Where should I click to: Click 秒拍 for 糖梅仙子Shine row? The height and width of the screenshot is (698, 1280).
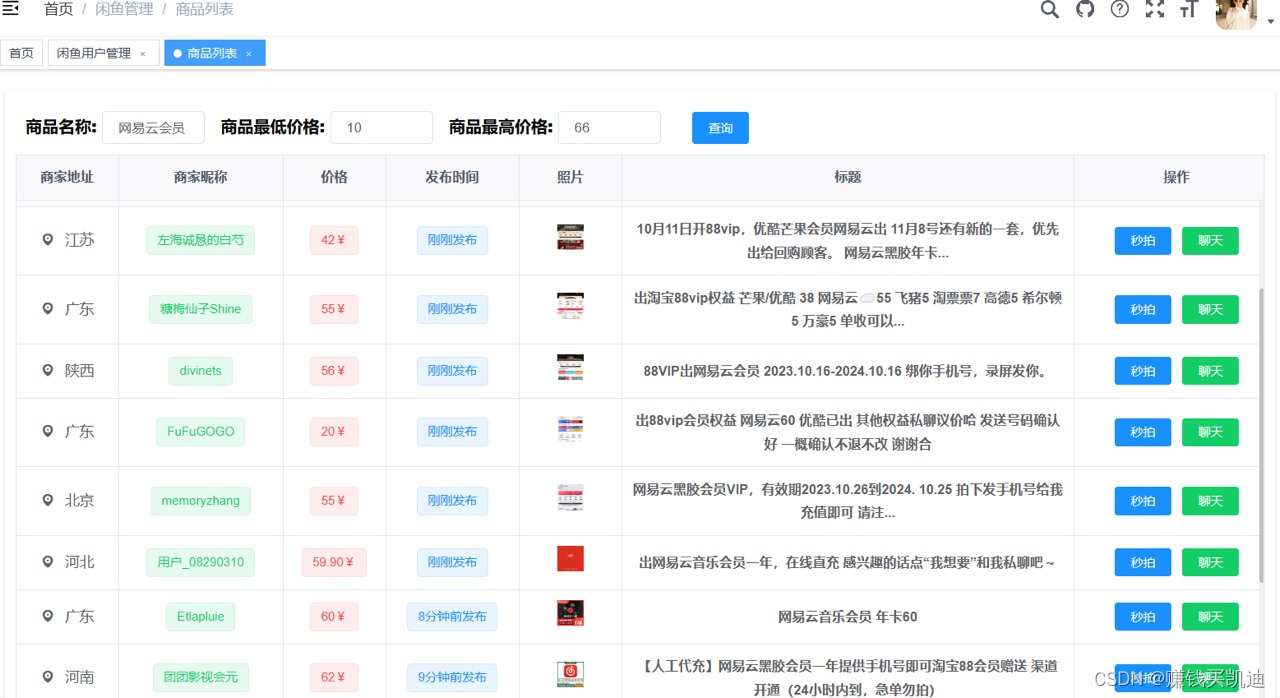(1143, 310)
